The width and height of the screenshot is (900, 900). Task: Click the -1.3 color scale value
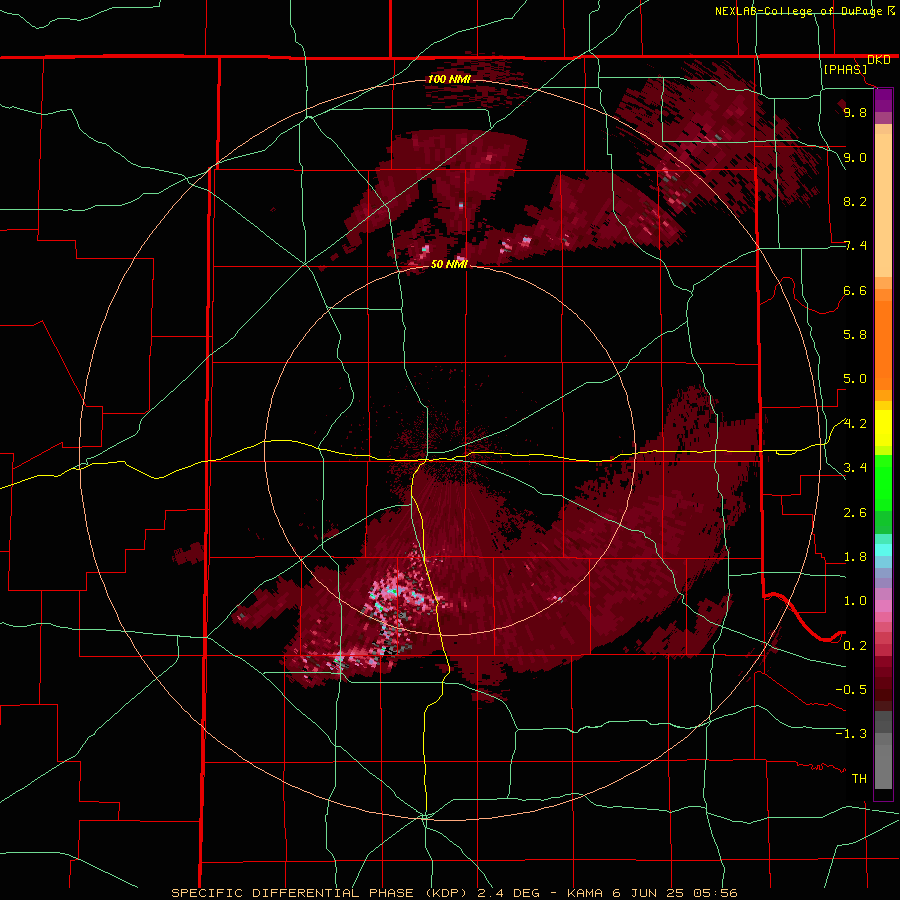pos(851,734)
